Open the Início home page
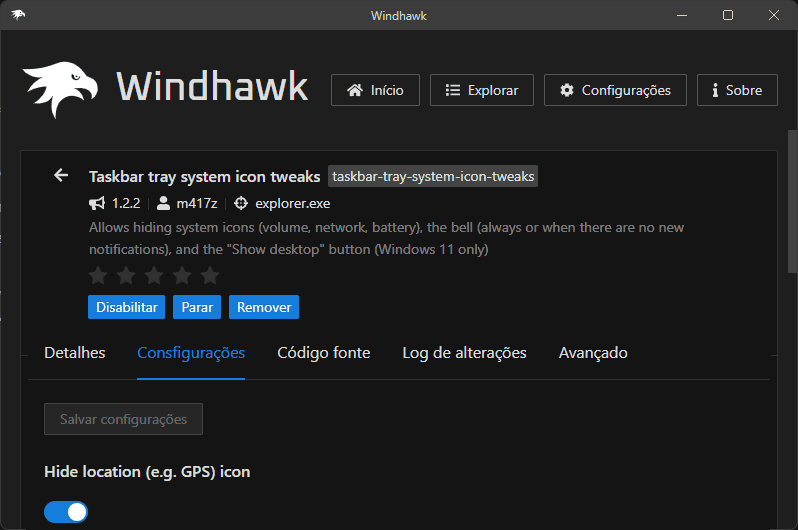 (x=376, y=90)
